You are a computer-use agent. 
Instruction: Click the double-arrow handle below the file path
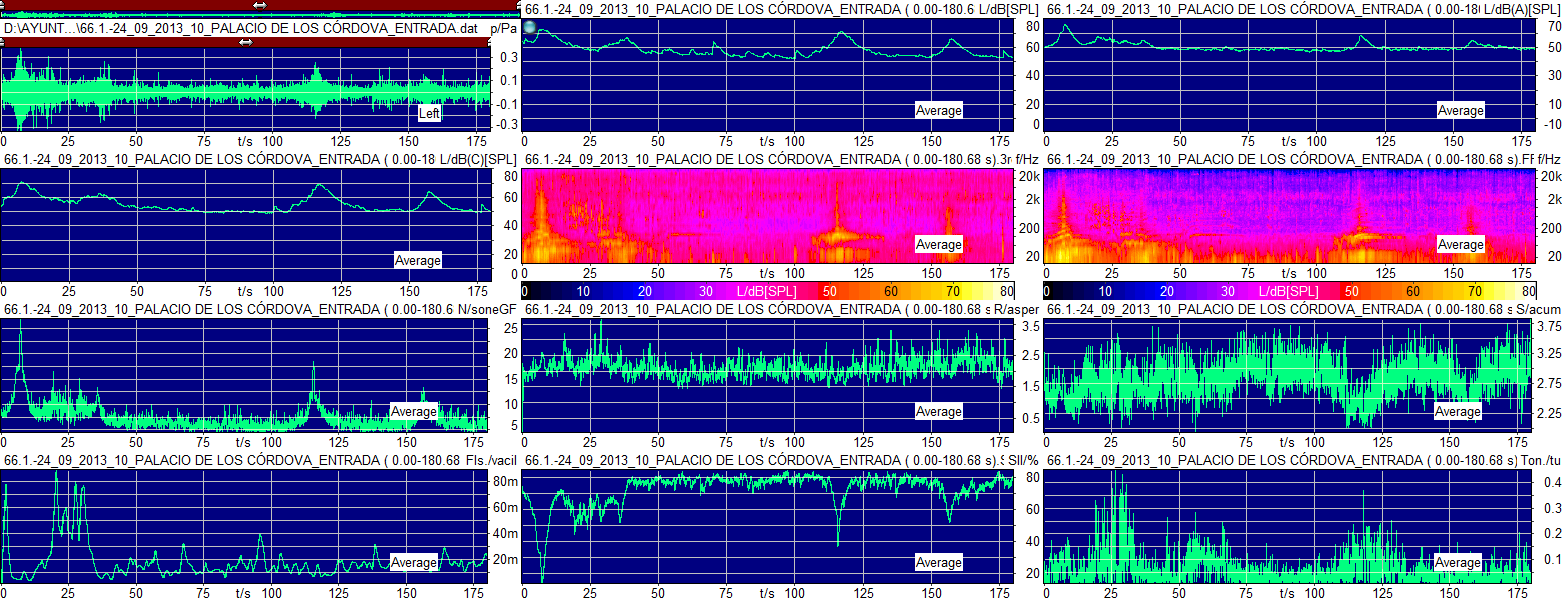pyautogui.click(x=245, y=42)
